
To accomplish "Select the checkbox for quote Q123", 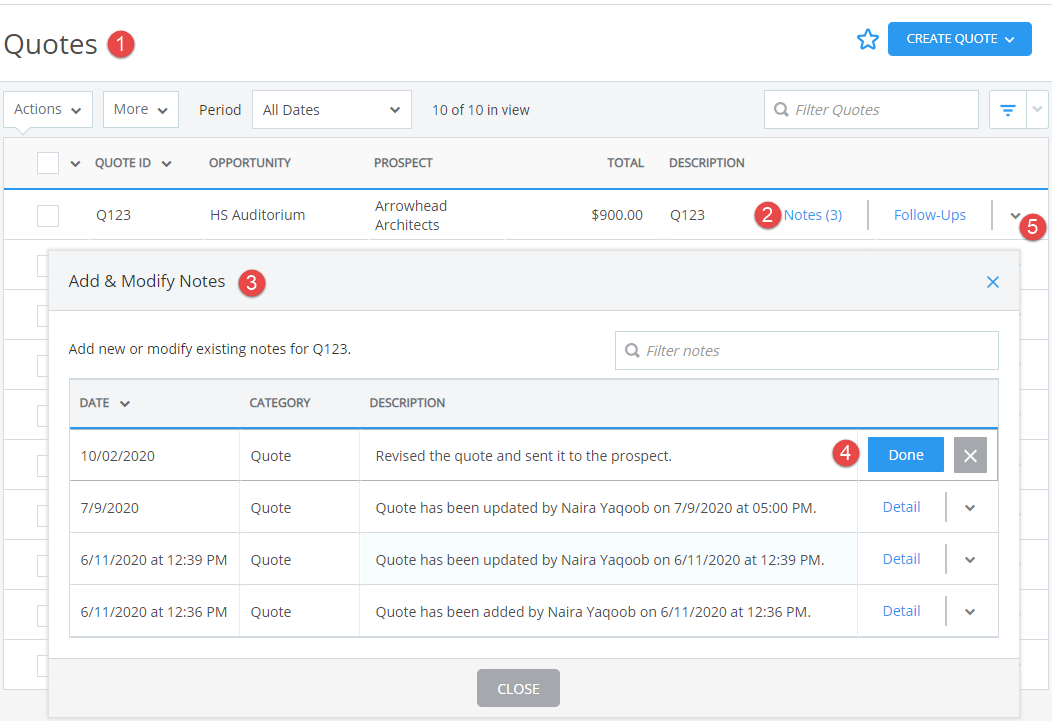I will (x=48, y=216).
